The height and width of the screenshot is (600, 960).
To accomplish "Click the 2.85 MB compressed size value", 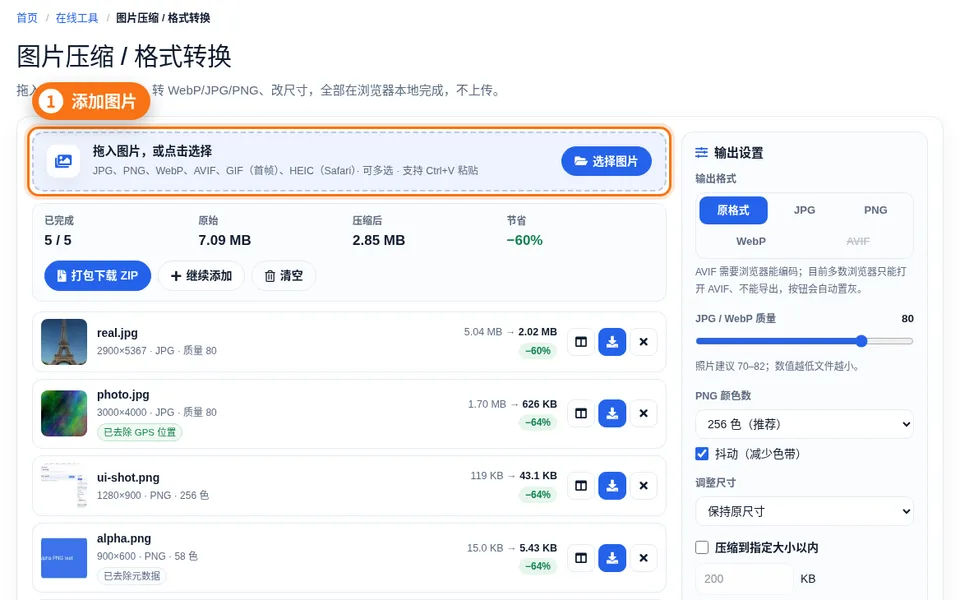I will coord(378,241).
